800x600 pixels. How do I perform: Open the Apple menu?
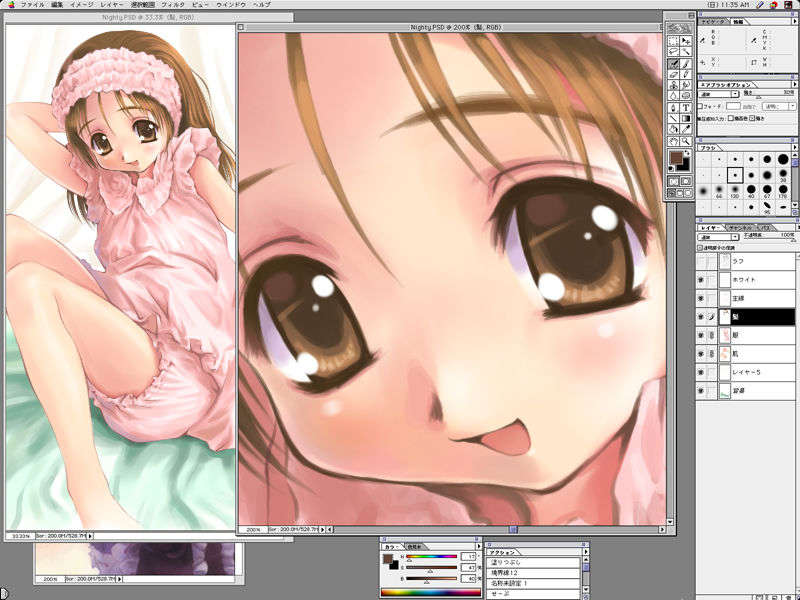point(10,5)
